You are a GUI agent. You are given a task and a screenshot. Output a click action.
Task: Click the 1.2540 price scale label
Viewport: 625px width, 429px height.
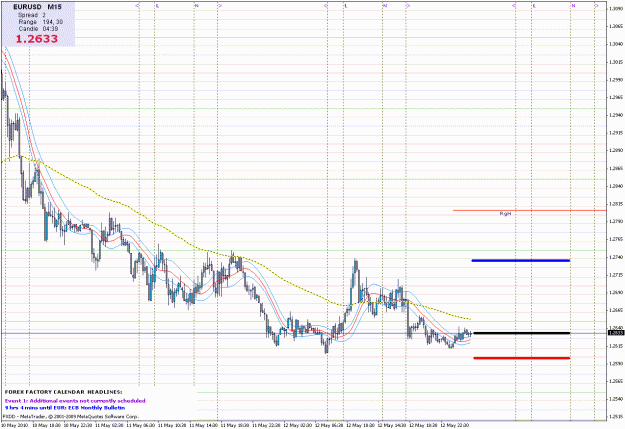(616, 399)
